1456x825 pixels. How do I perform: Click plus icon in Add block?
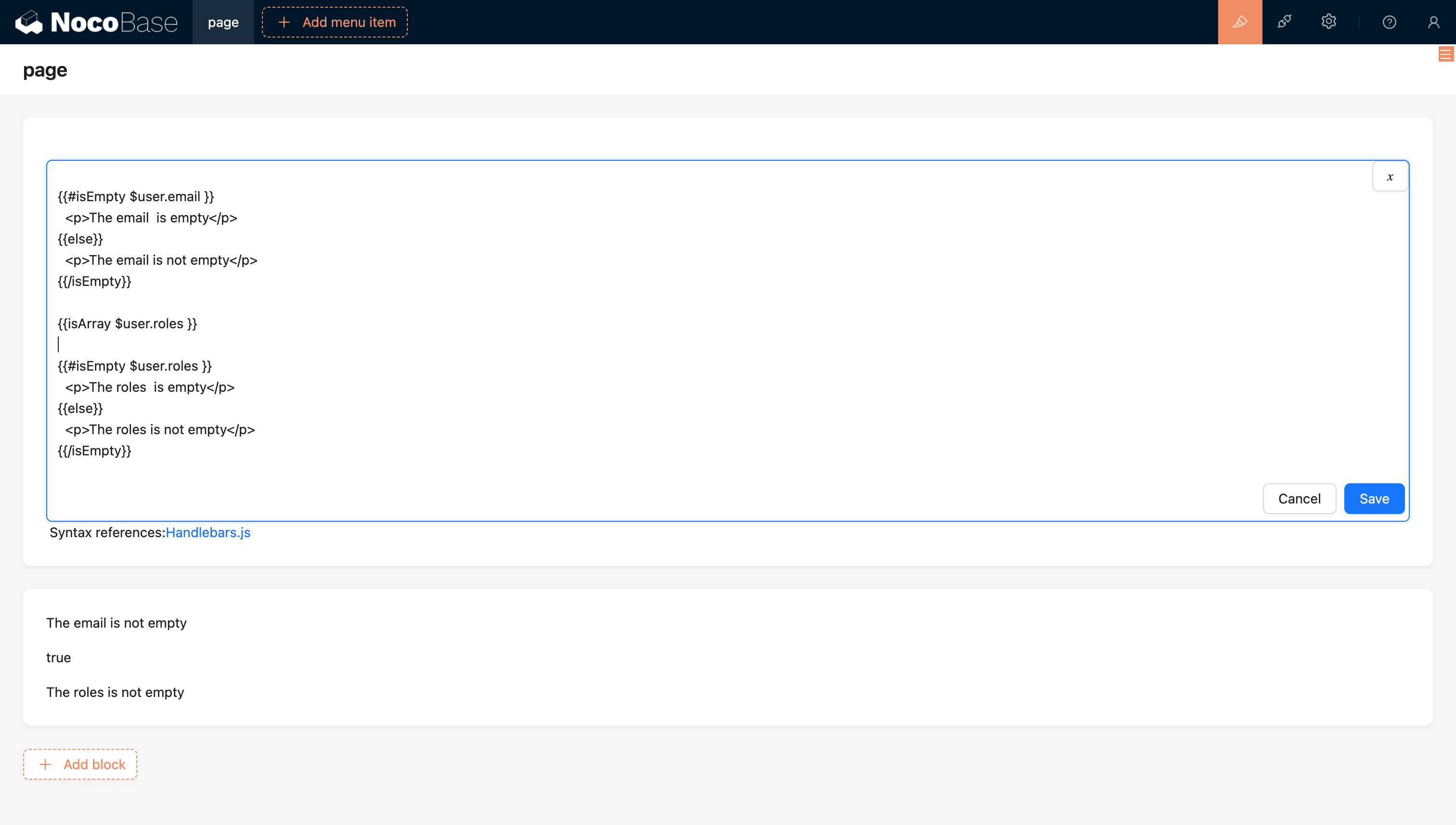pos(45,764)
